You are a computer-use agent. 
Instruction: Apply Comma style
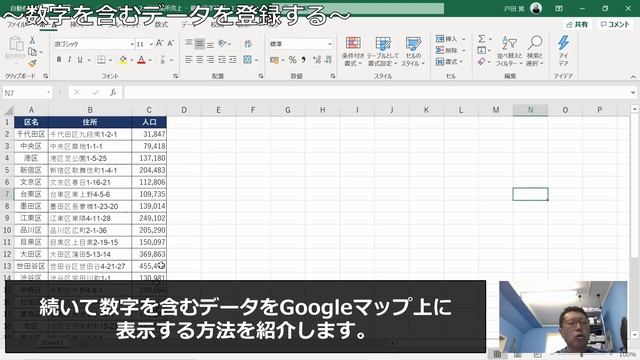[x=303, y=60]
